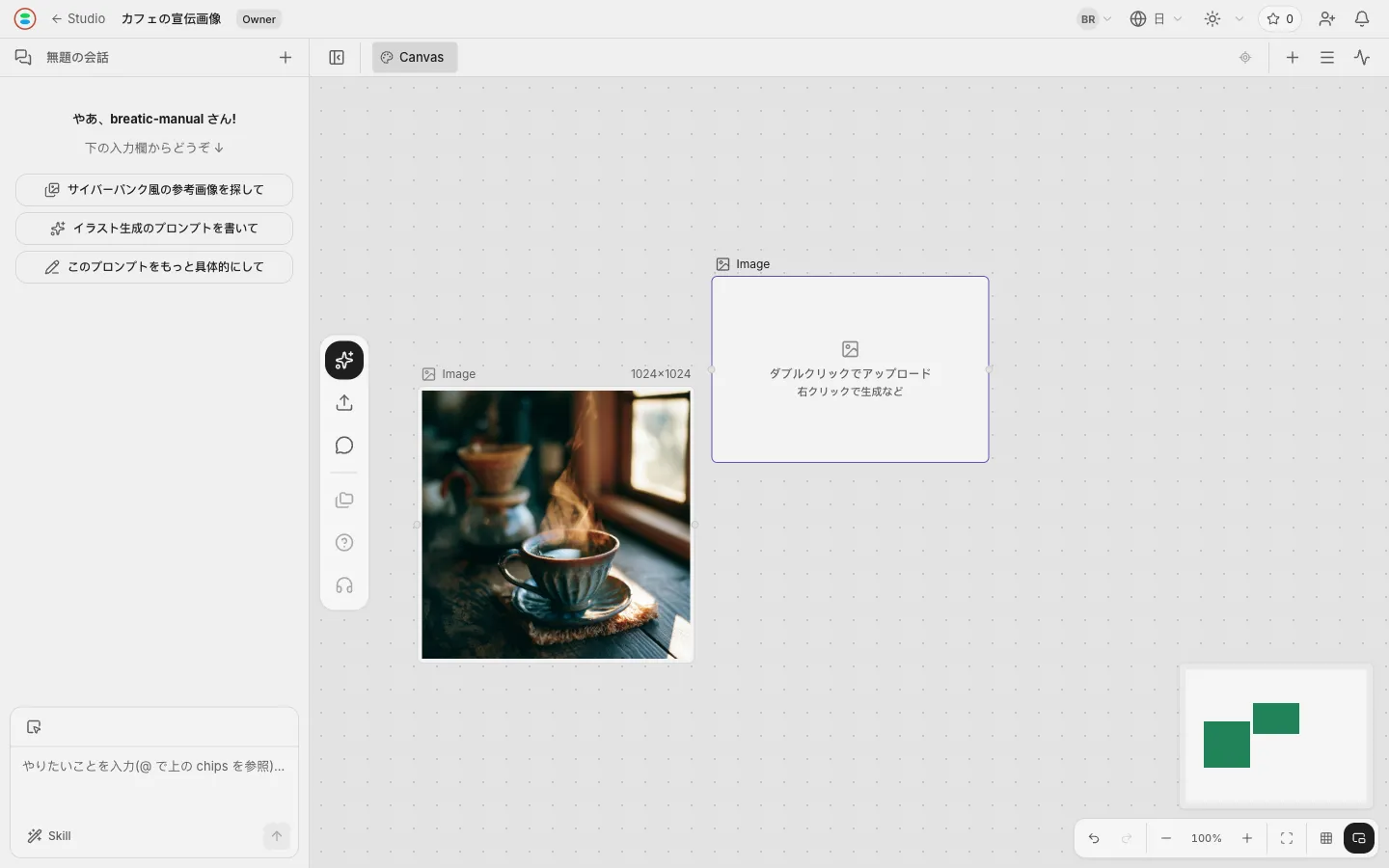Fit canvas to screen icon
The width and height of the screenshot is (1389, 868).
coord(1287,838)
